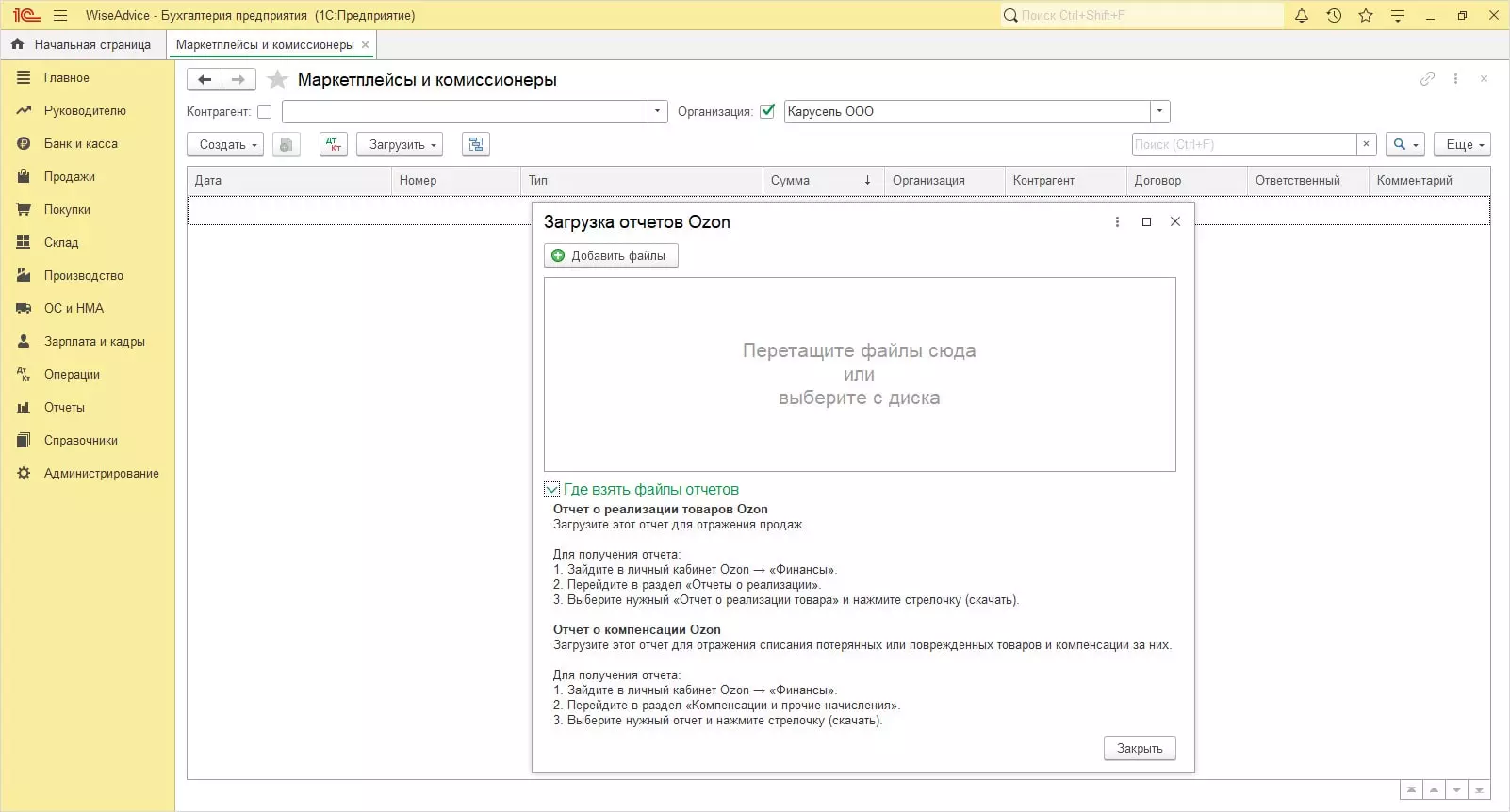Click the home icon for Начальная страница
This screenshot has width=1510, height=812.
[17, 44]
